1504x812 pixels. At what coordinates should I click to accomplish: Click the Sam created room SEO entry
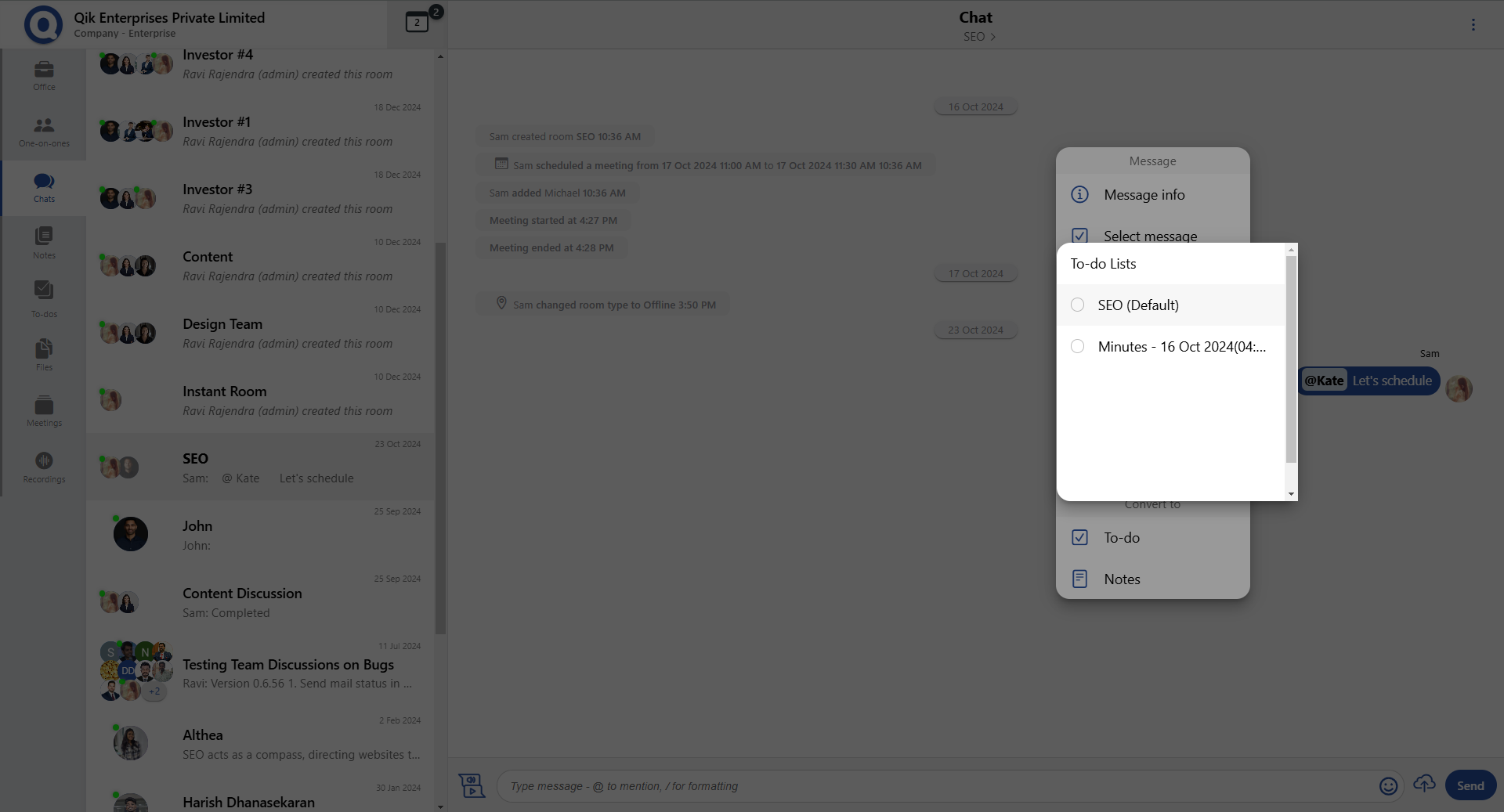pyautogui.click(x=565, y=136)
